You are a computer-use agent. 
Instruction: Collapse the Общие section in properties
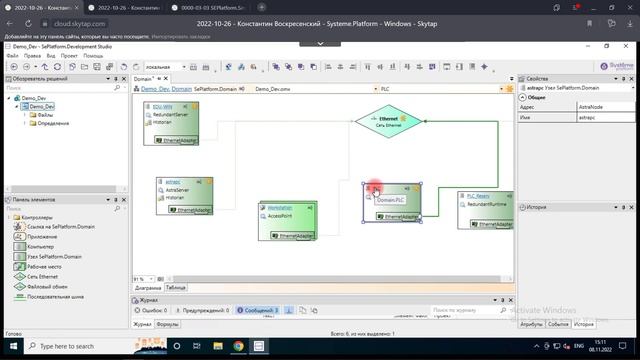522,98
